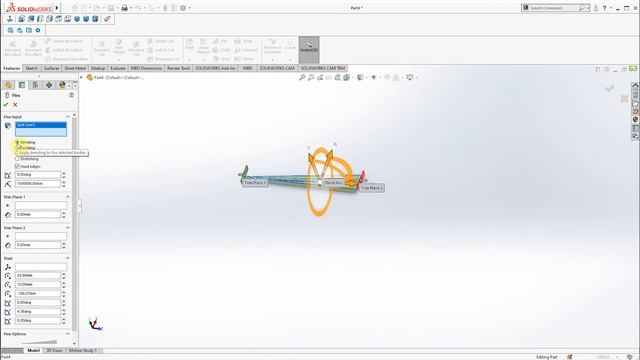Click Trim Plane 2 label in viewport
The image size is (640, 360).
click(372, 188)
